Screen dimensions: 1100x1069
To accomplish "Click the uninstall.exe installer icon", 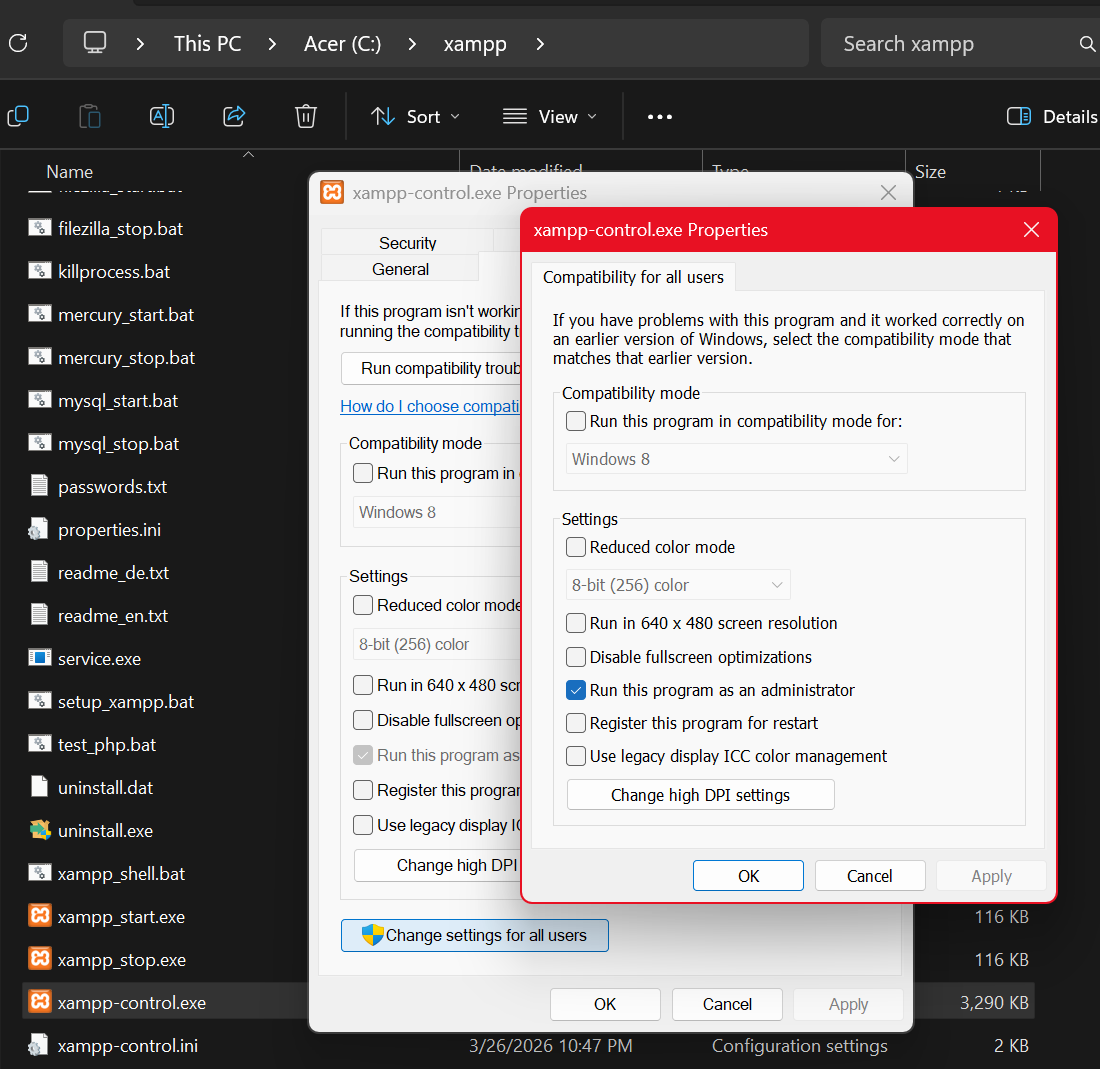I will tap(40, 830).
